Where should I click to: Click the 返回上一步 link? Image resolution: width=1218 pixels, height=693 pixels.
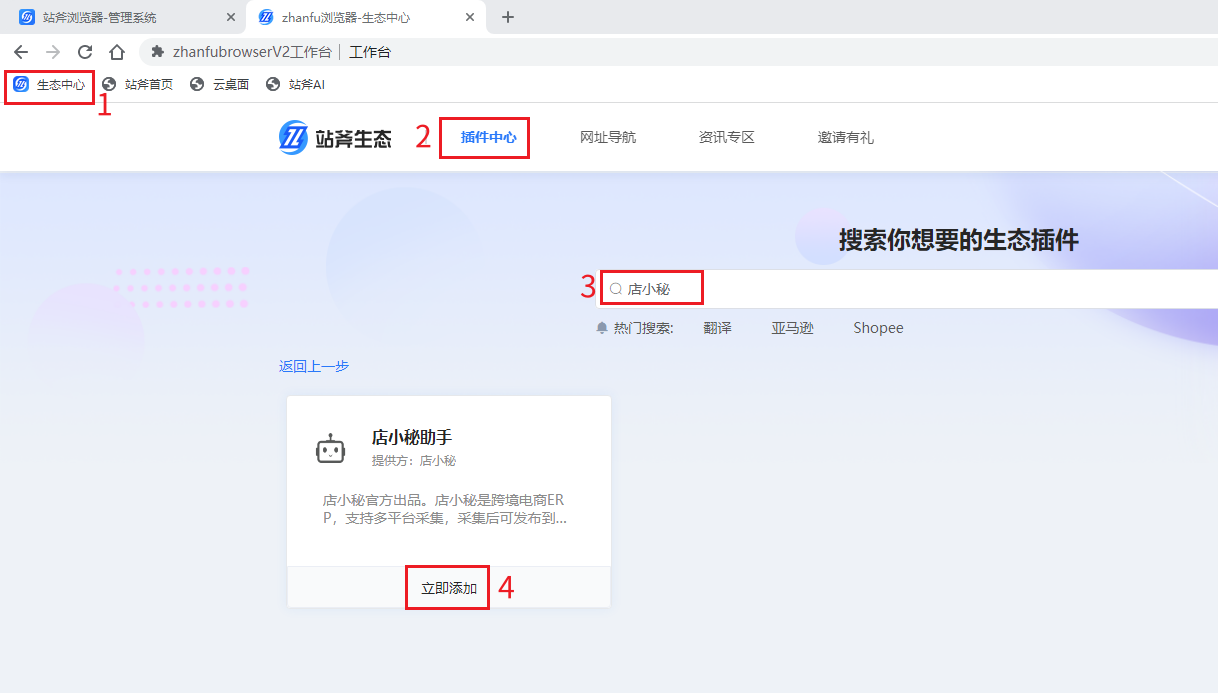(314, 366)
